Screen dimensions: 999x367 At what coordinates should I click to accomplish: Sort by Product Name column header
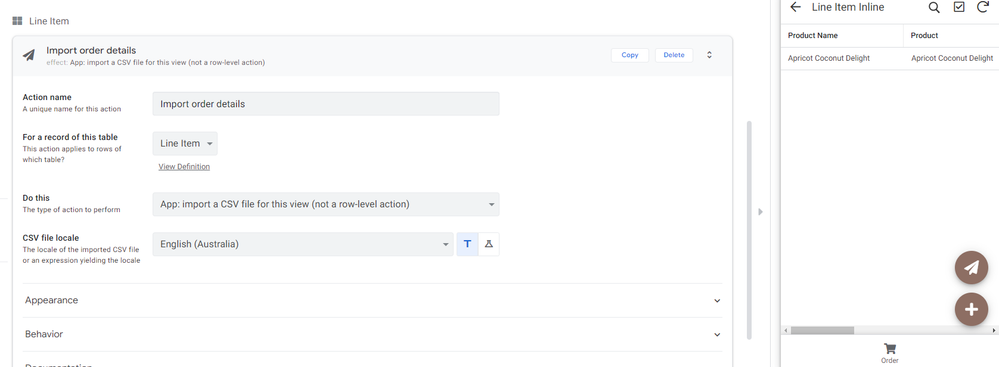pos(813,36)
